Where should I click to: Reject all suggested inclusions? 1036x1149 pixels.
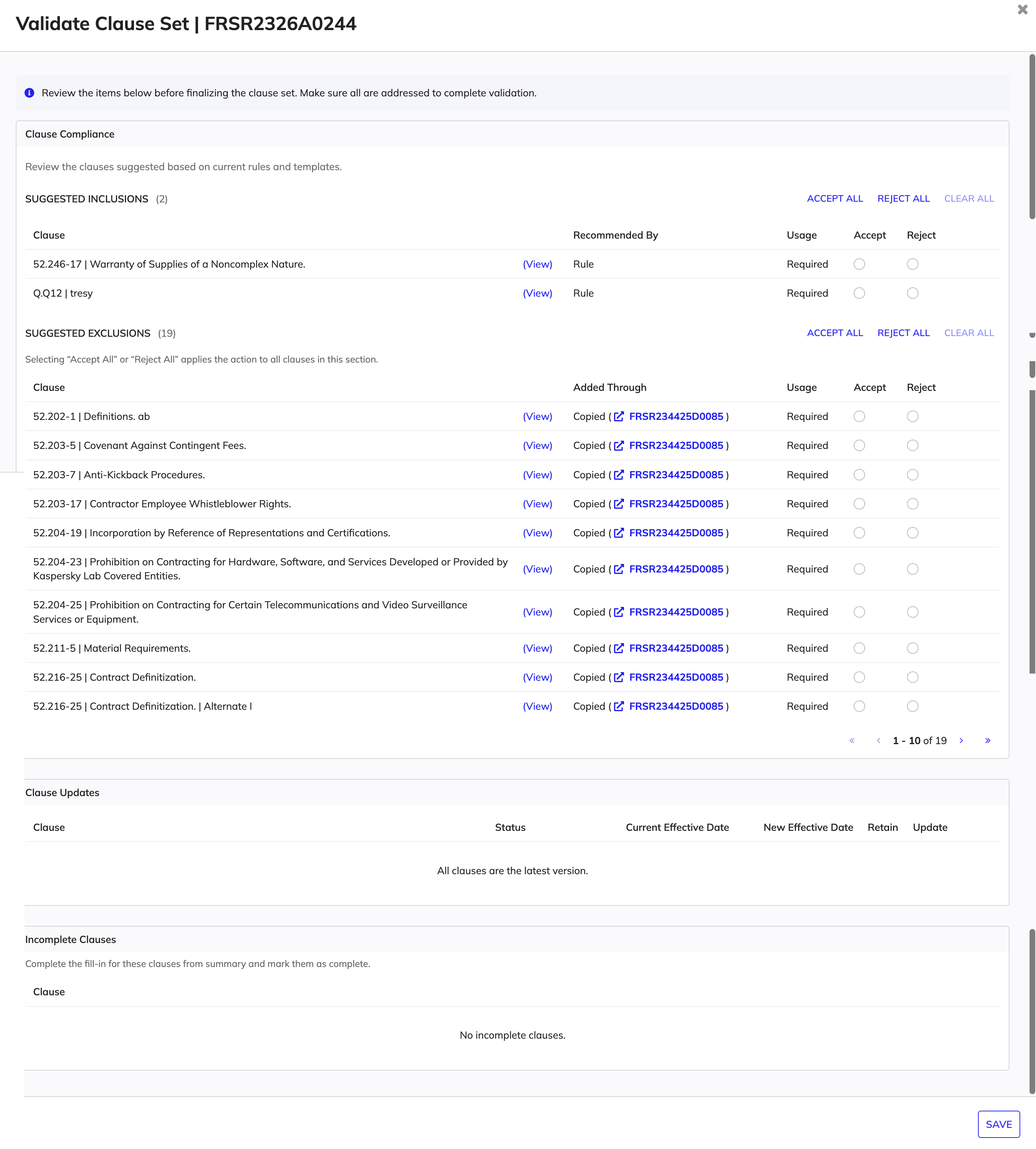coord(903,198)
